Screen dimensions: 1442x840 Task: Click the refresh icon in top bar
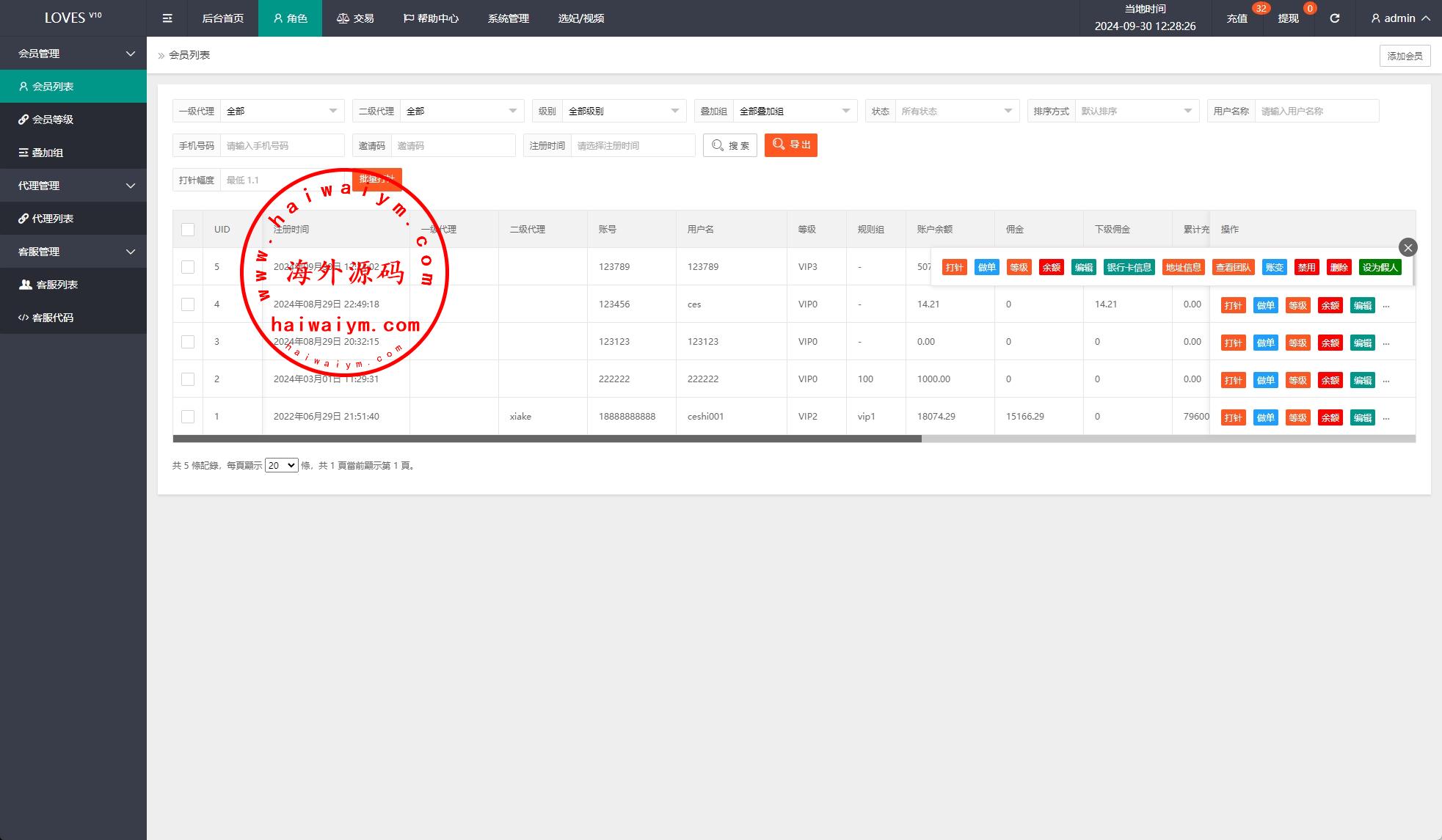coord(1335,18)
